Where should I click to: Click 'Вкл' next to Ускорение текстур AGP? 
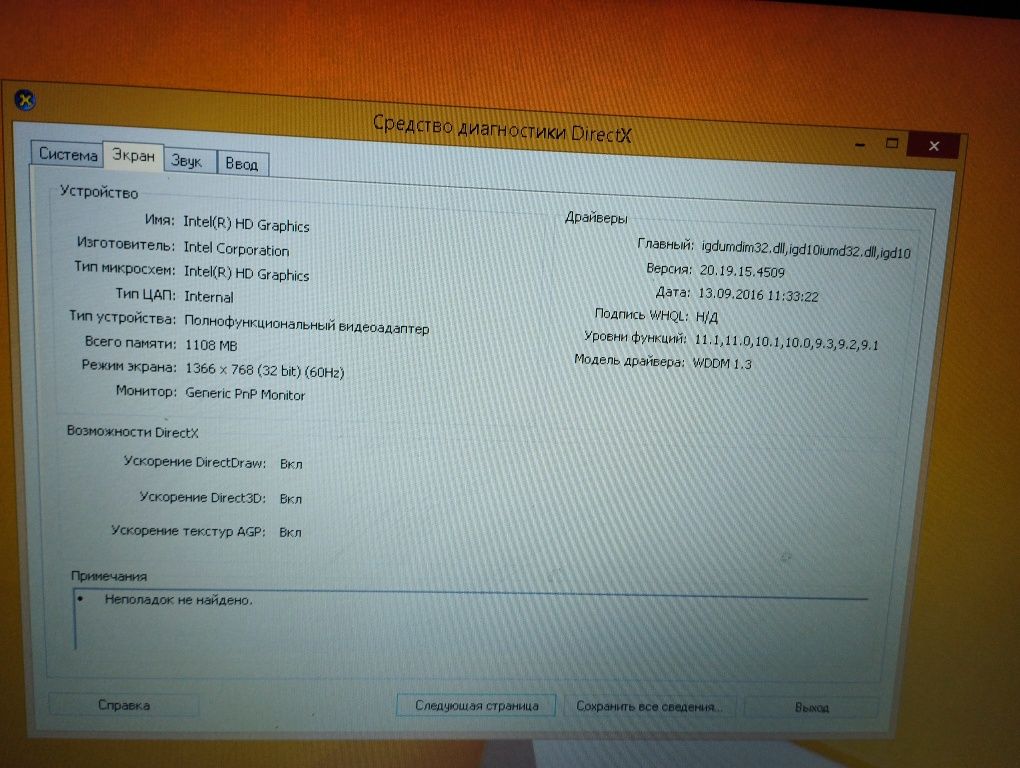290,532
